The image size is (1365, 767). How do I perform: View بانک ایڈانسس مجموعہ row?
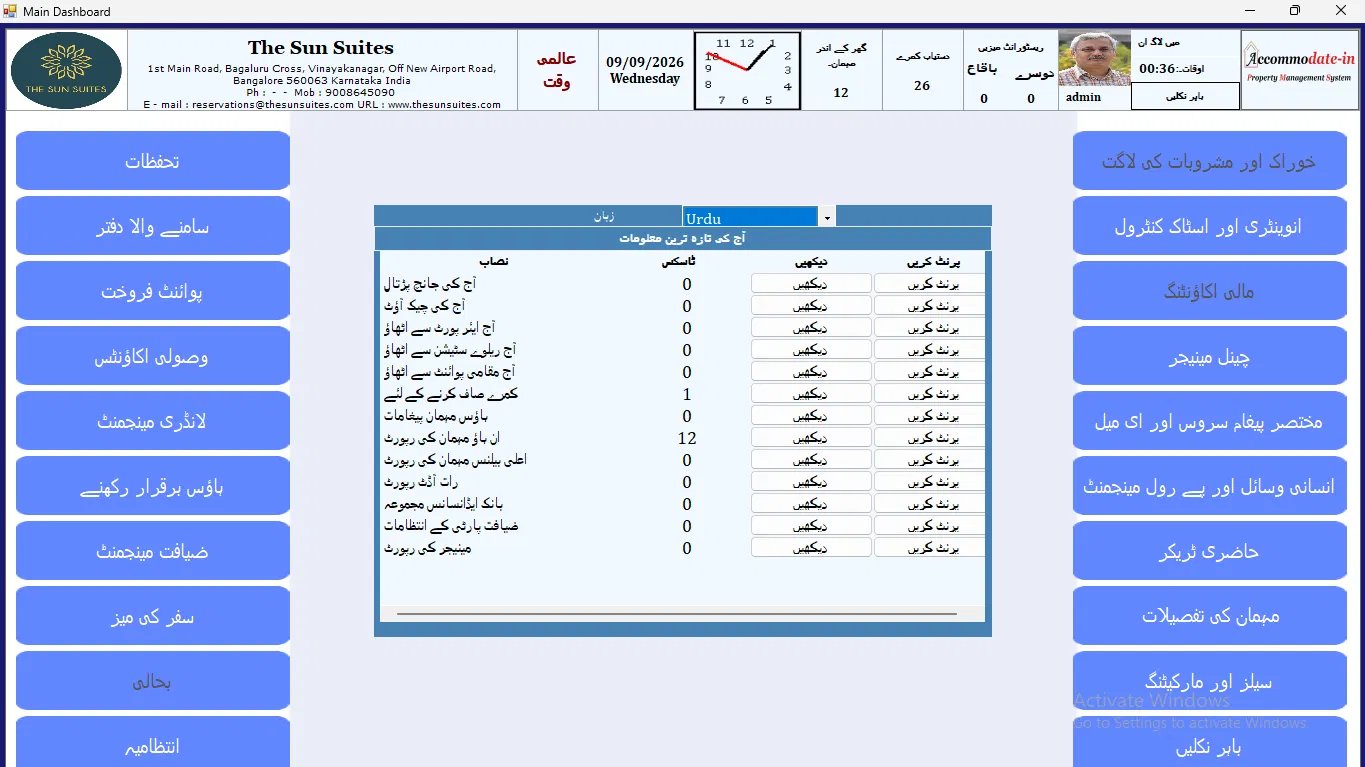coord(811,504)
